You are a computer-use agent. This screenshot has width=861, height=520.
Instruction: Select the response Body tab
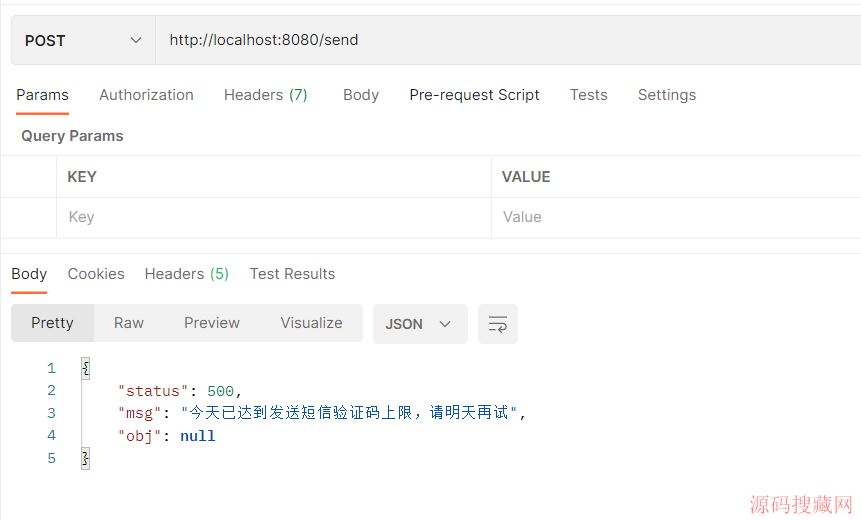29,274
